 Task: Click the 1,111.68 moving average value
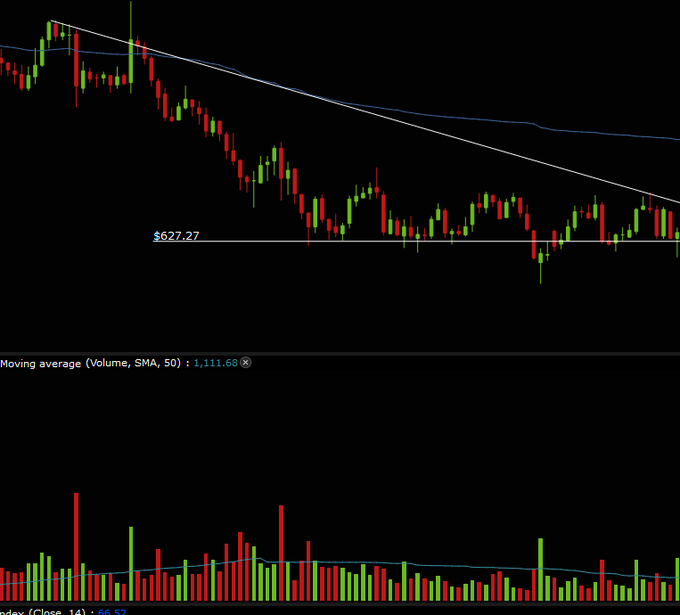[x=216, y=363]
